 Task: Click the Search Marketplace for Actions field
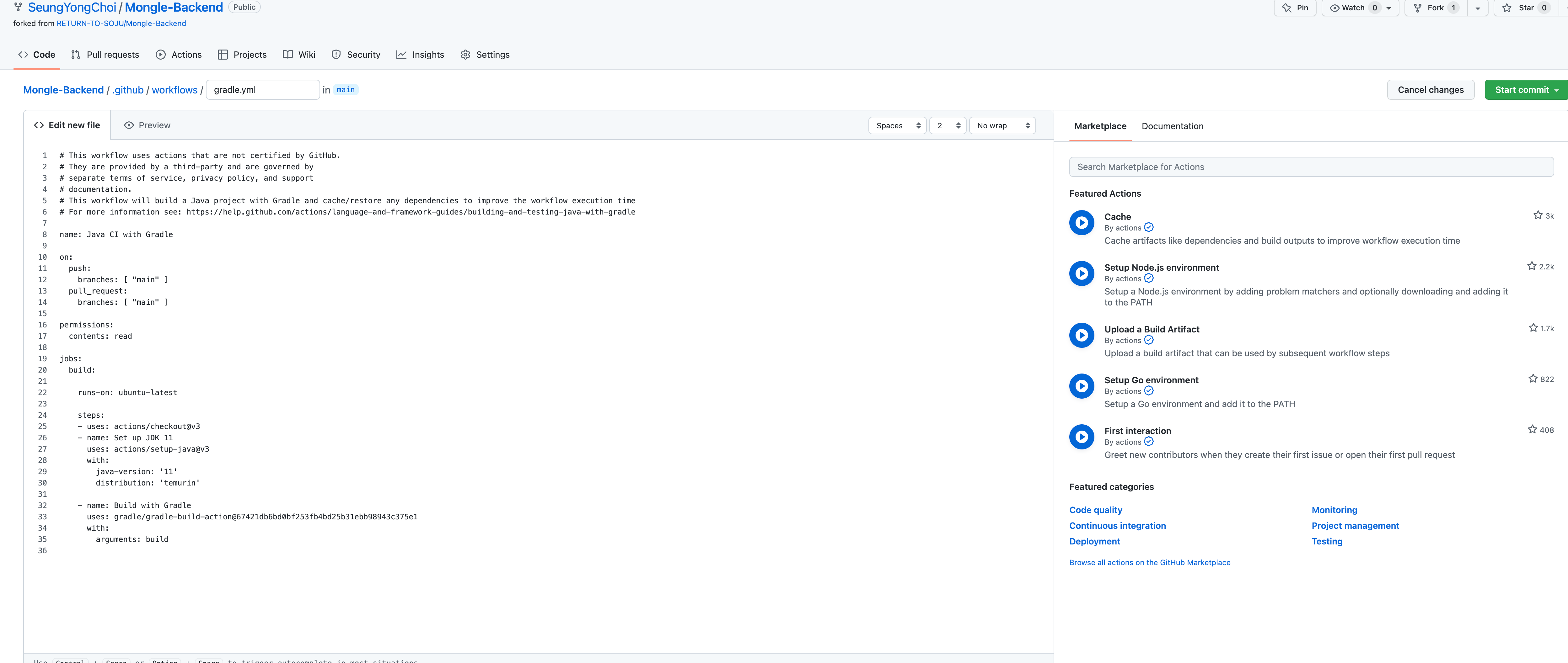tap(1311, 167)
